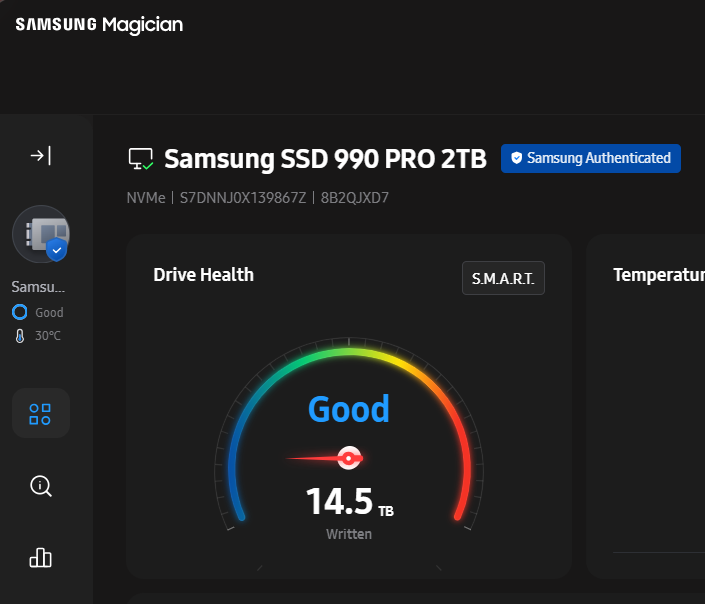Select the Samsung SSD drive thumbnail
The image size is (705, 604).
41,234
